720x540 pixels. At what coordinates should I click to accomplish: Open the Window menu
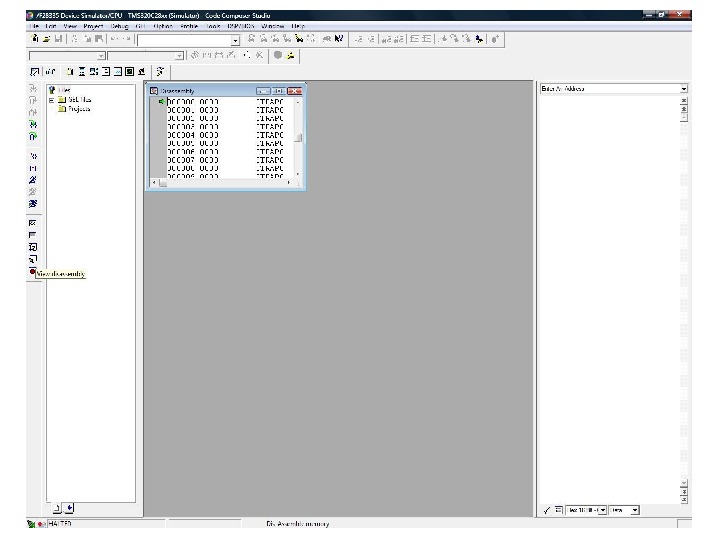click(x=273, y=26)
